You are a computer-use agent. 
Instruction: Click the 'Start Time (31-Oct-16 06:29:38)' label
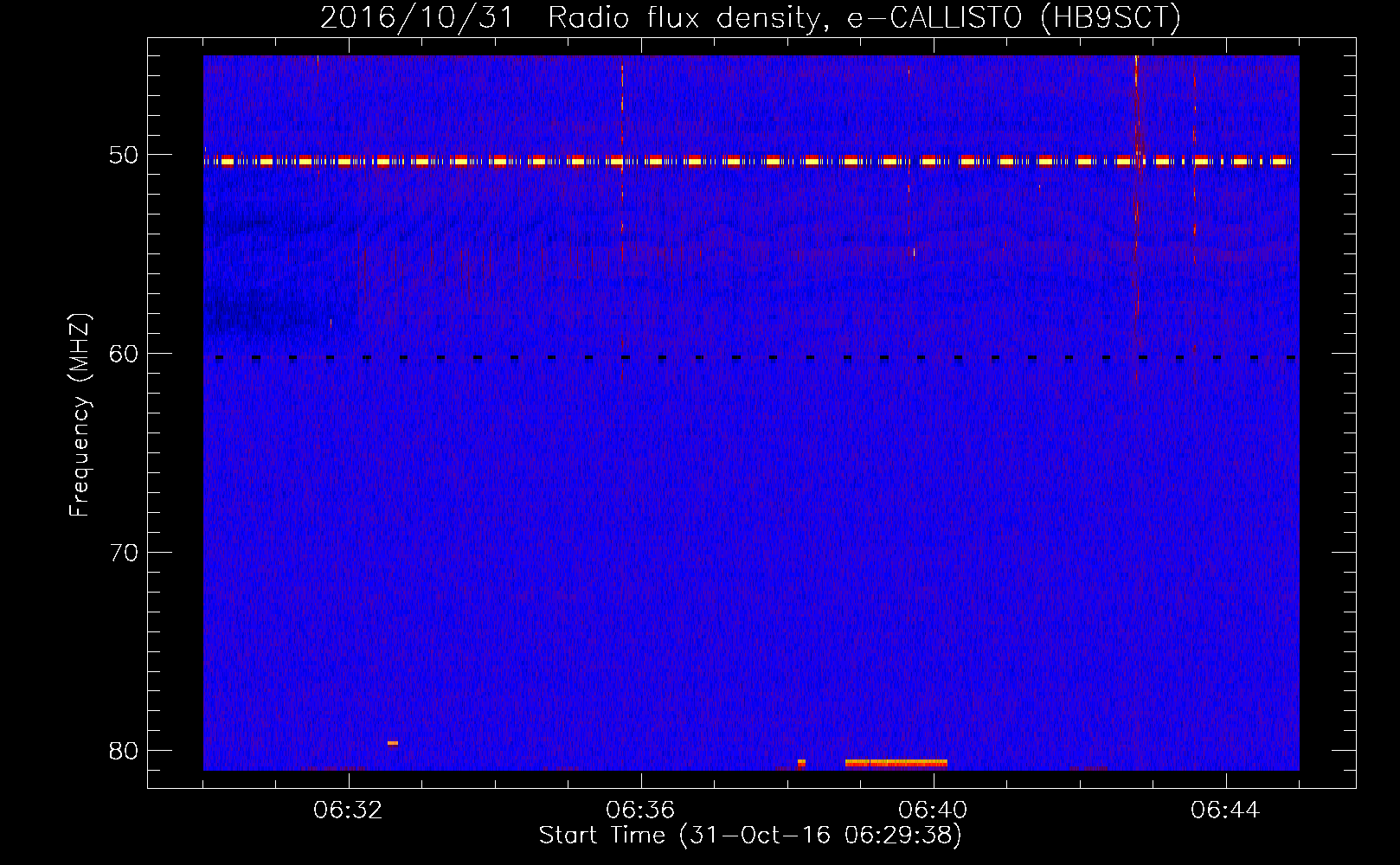pos(750,836)
